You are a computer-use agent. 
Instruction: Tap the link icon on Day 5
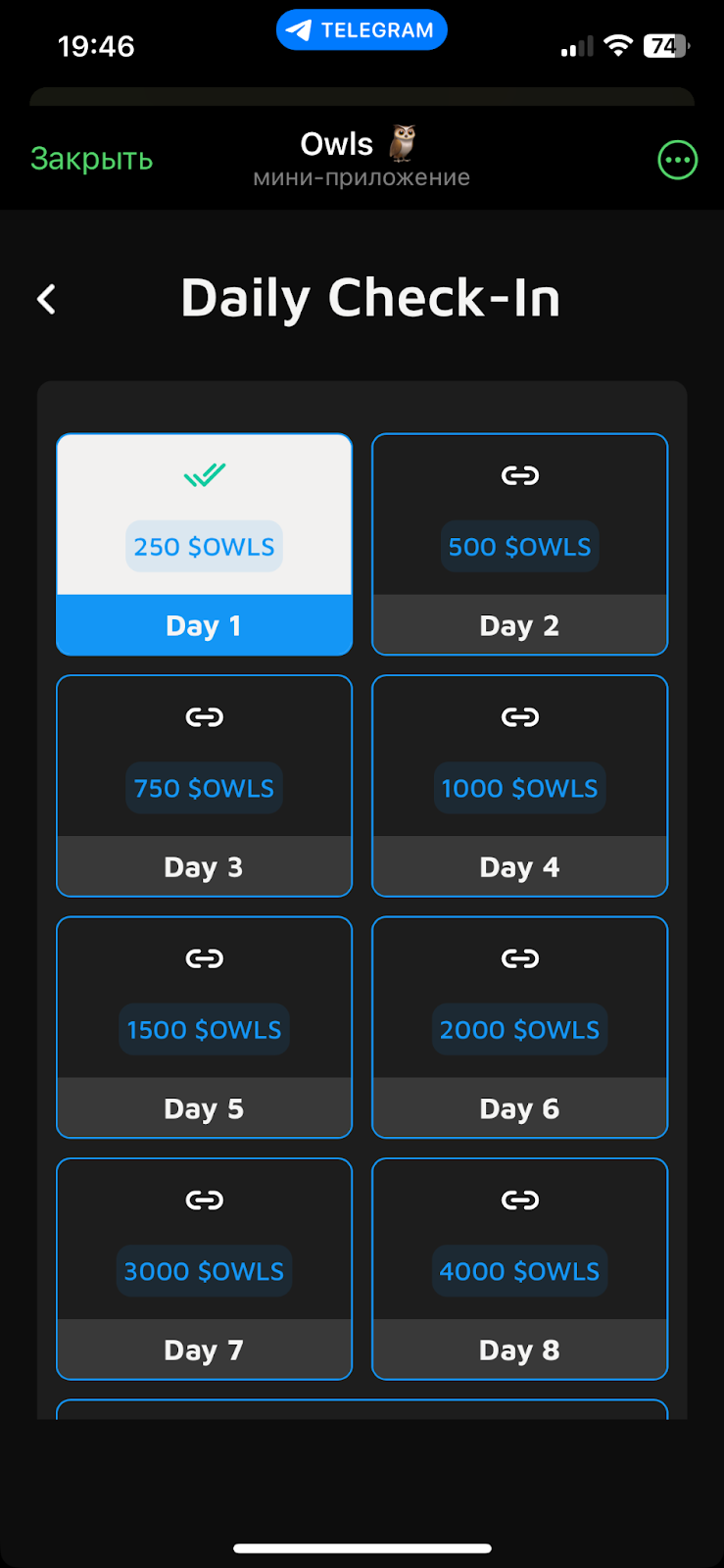[x=205, y=958]
